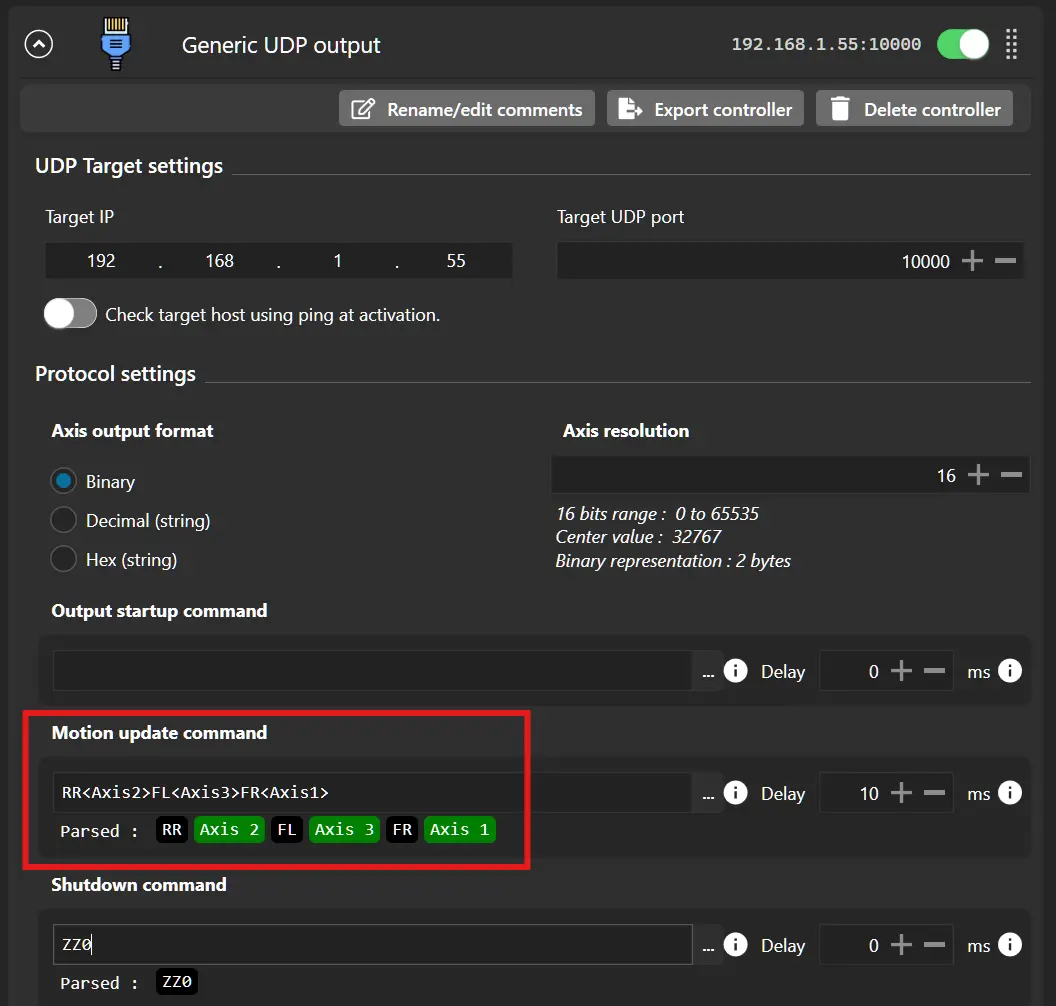Collapse the Generic UDP output panel
Image resolution: width=1056 pixels, height=1006 pixels.
(38, 44)
